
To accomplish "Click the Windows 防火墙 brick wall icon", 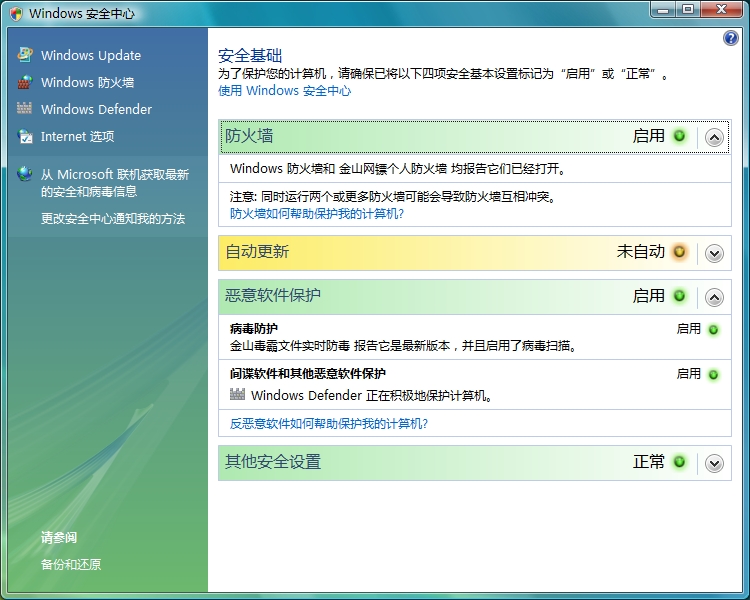I will pos(25,82).
